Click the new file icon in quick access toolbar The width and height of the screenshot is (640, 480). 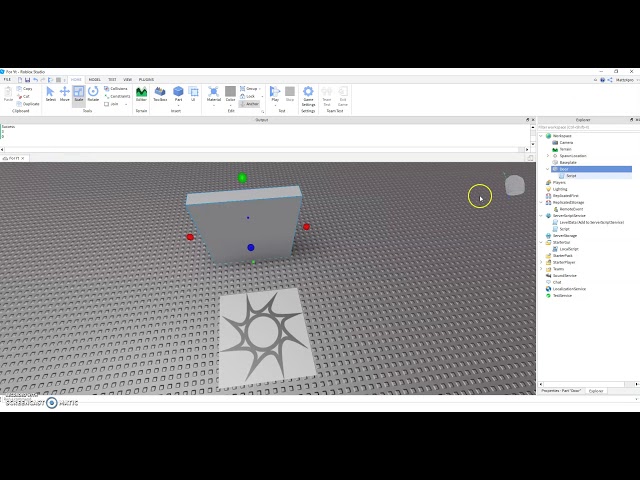(x=20, y=80)
